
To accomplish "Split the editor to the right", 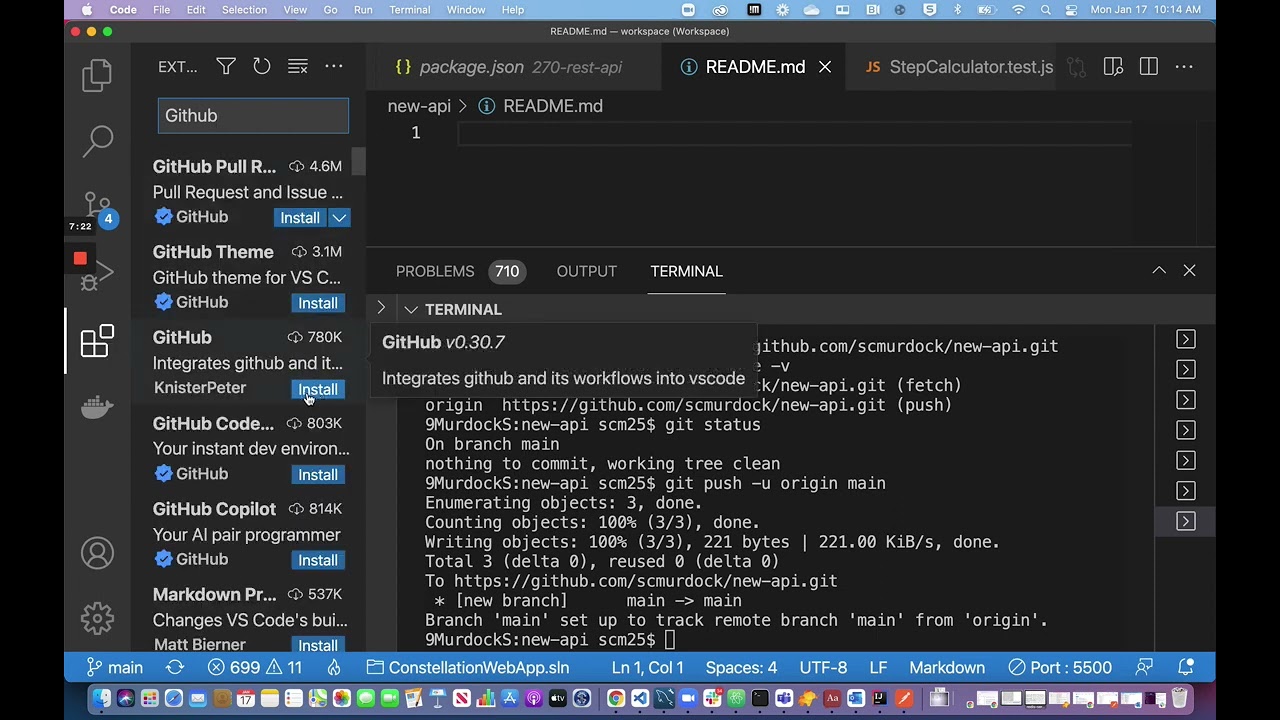I will [x=1149, y=67].
